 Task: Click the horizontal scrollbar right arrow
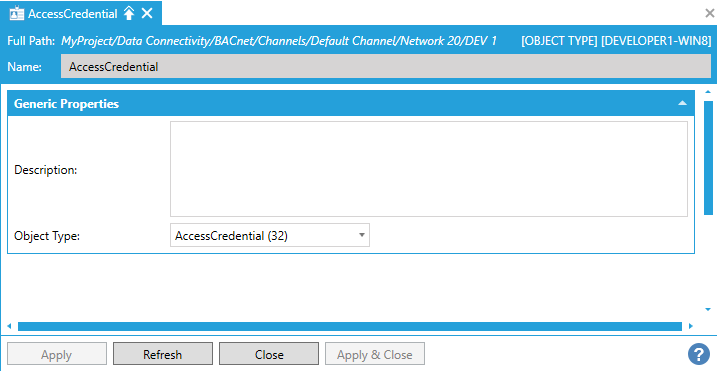690,326
